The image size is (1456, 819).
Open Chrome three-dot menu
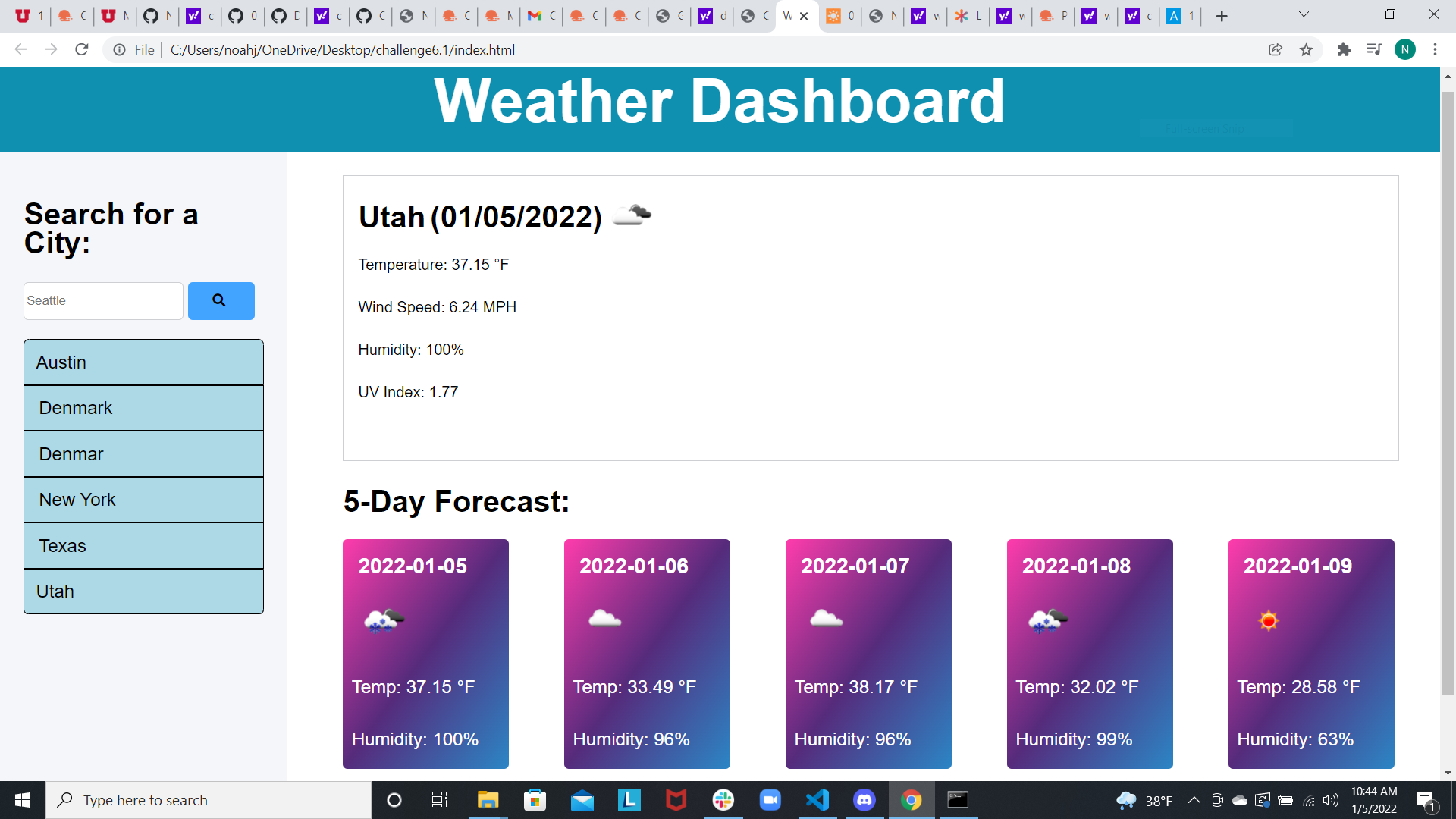click(1435, 49)
